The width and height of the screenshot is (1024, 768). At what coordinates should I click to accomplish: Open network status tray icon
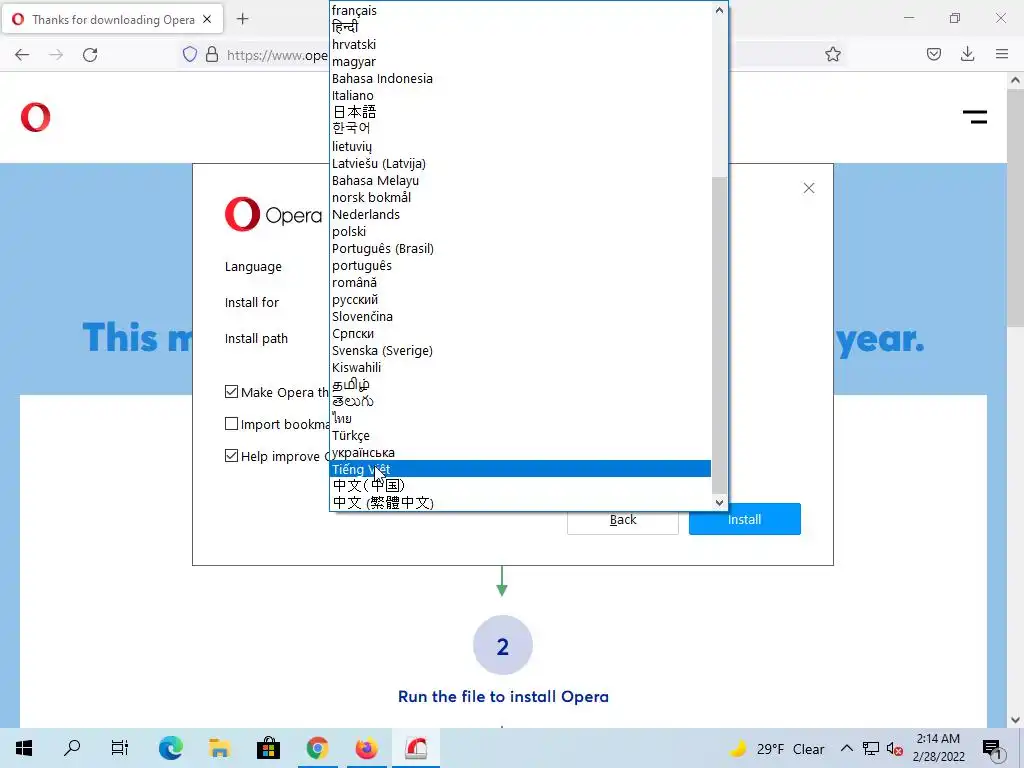coord(871,748)
